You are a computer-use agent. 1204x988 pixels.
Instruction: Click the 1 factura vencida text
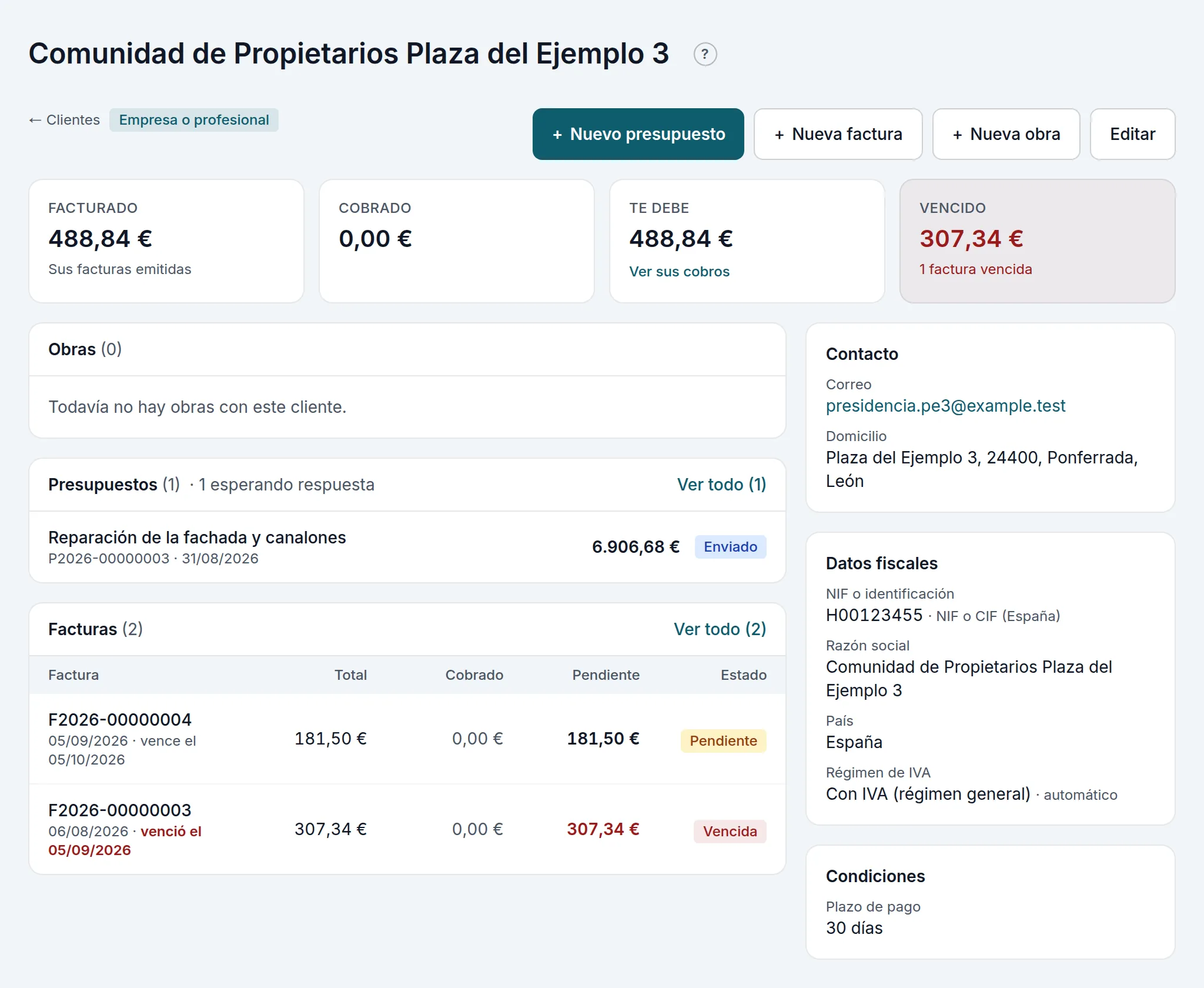point(975,269)
